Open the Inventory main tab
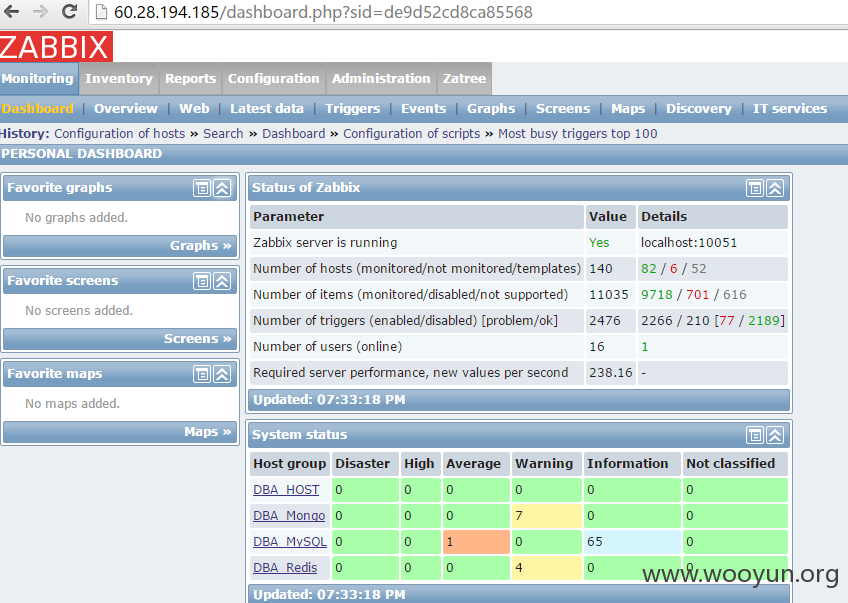Viewport: 848px width, 603px height. click(118, 78)
